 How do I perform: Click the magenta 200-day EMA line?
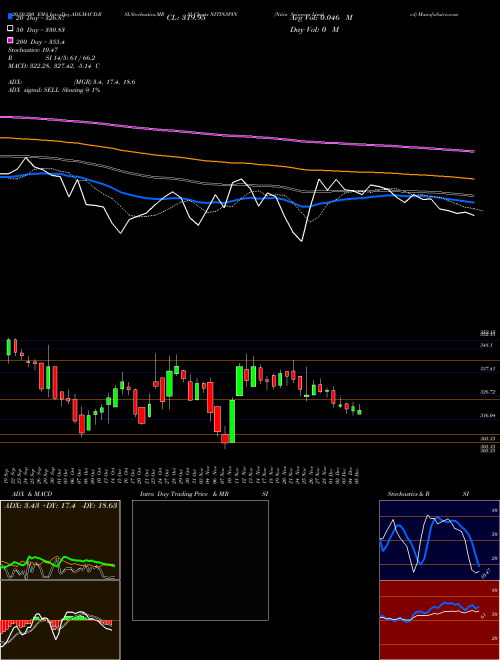pos(237,134)
